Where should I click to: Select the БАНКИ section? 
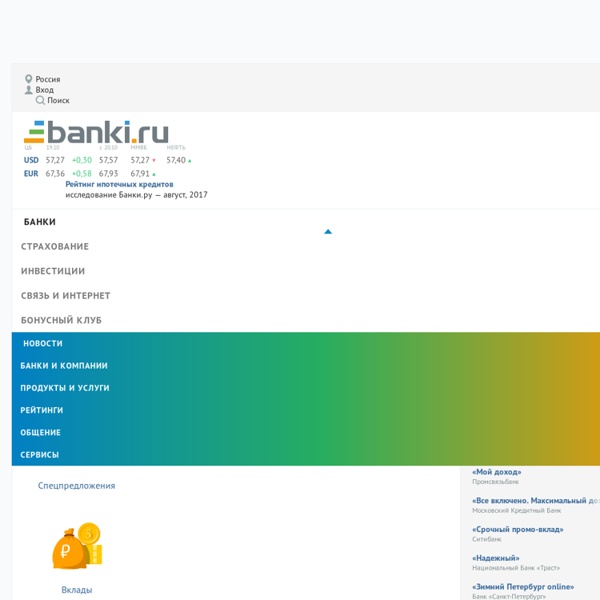[x=40, y=222]
